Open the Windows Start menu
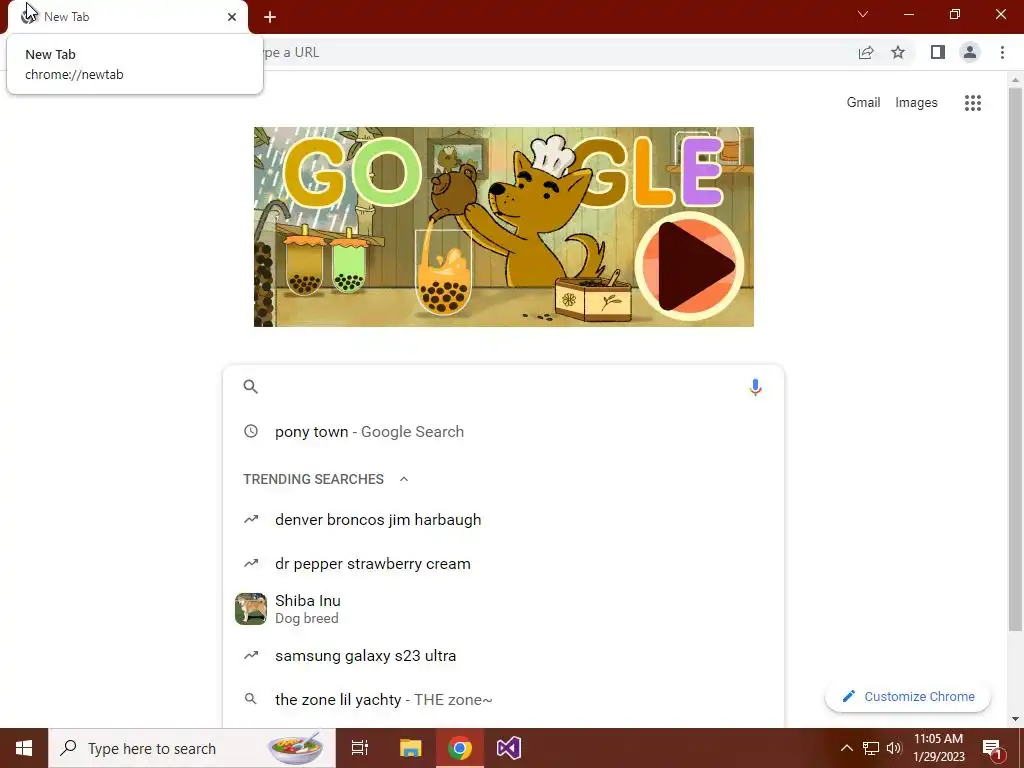This screenshot has width=1024, height=768. pyautogui.click(x=24, y=748)
